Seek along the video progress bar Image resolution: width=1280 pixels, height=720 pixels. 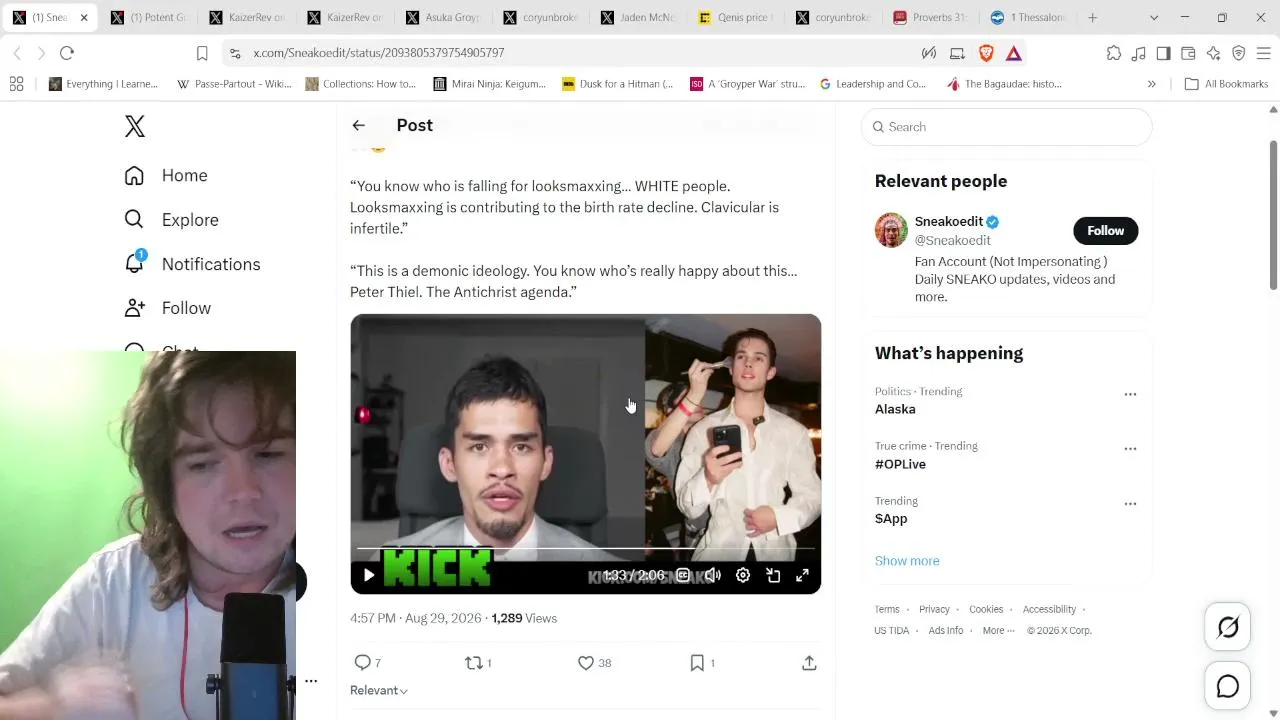586,549
